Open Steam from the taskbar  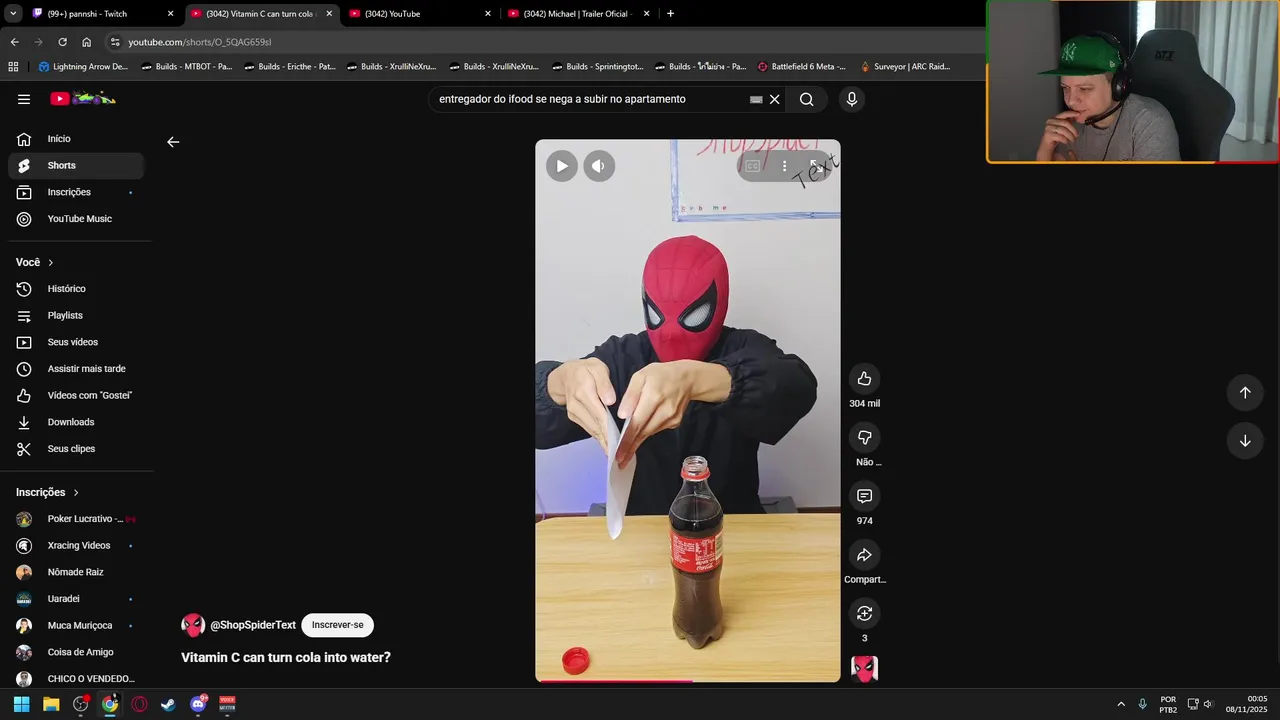coord(168,704)
